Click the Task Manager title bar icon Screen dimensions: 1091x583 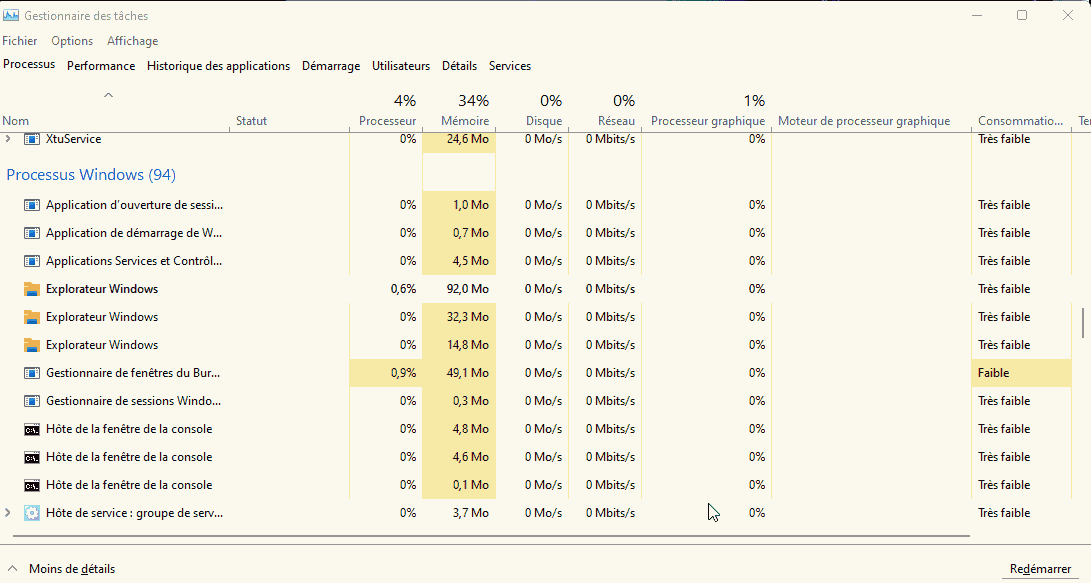[12, 15]
